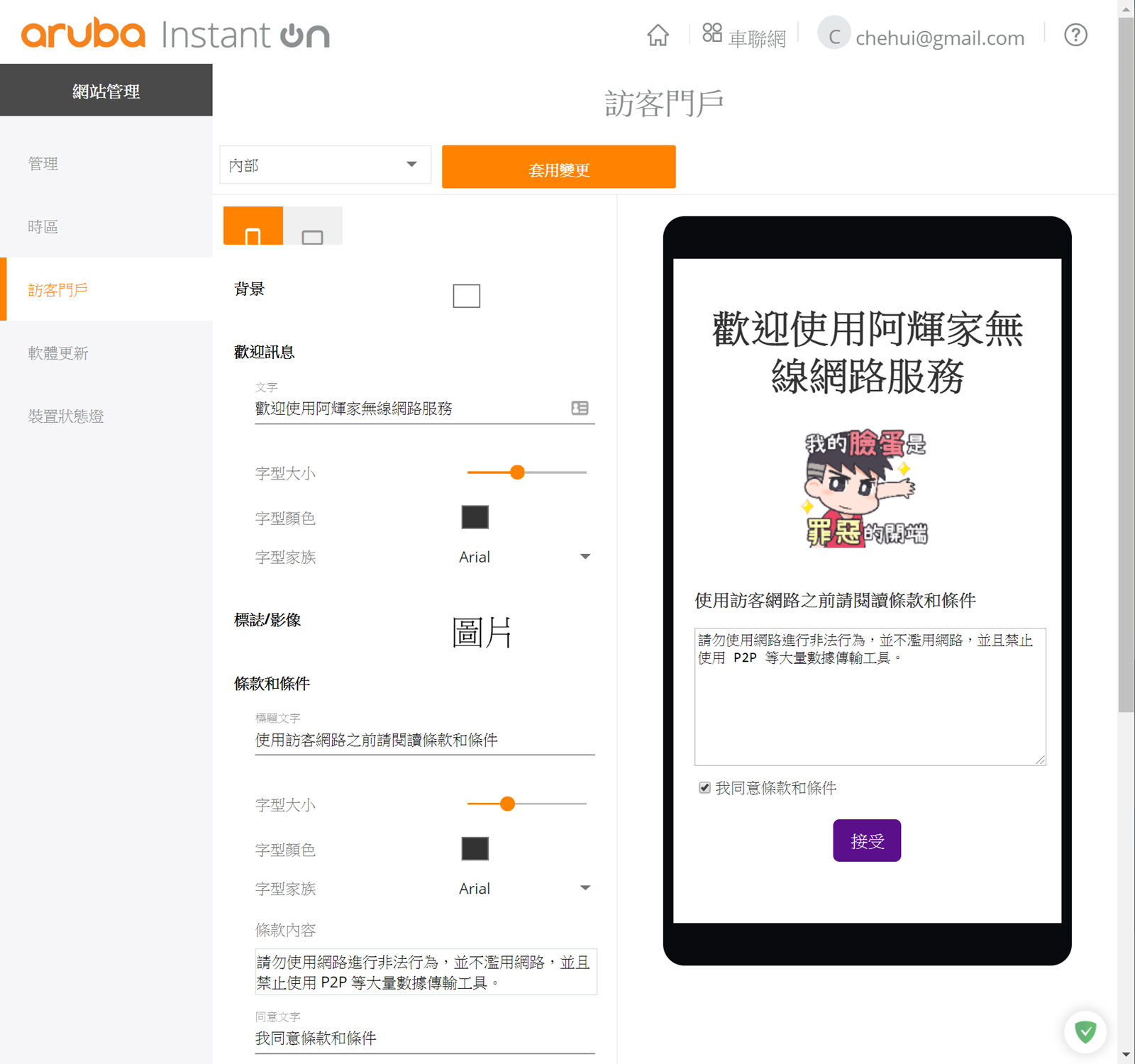Open the sites grid icon 車聯網
This screenshot has height=1064, width=1135.
pyautogui.click(x=712, y=33)
